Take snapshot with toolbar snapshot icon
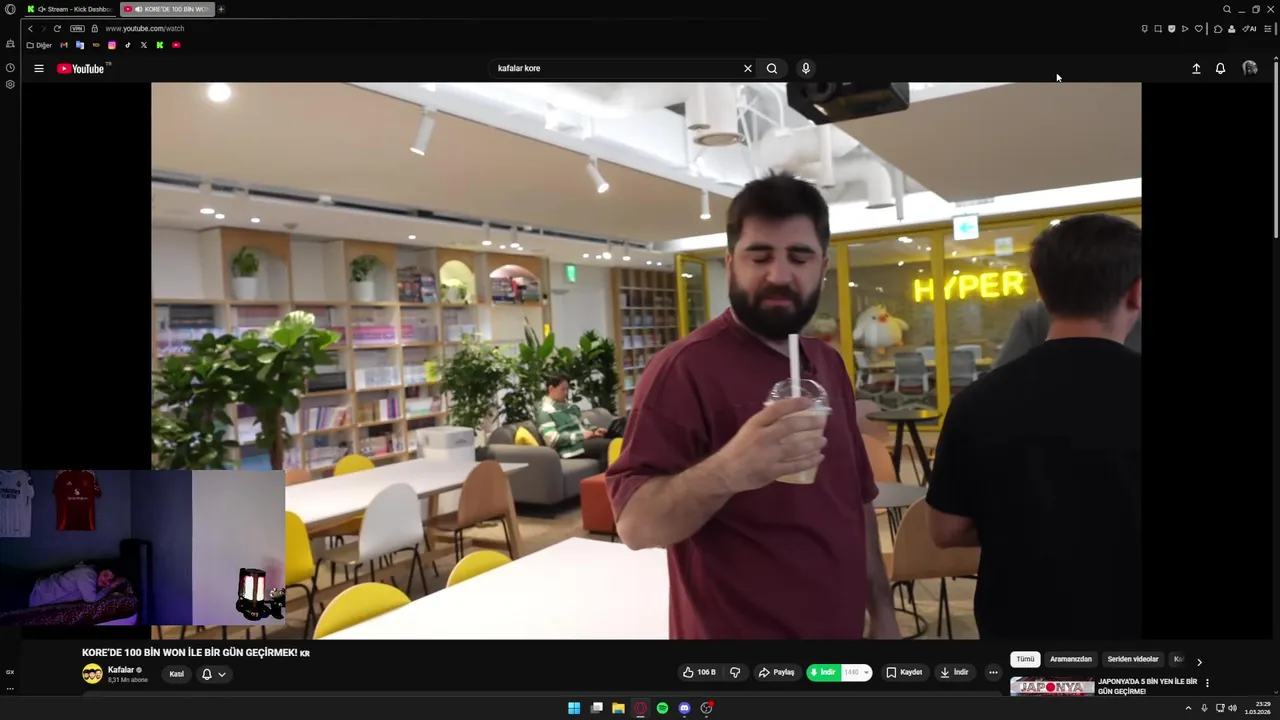Viewport: 1280px width, 720px height. coord(1158,29)
